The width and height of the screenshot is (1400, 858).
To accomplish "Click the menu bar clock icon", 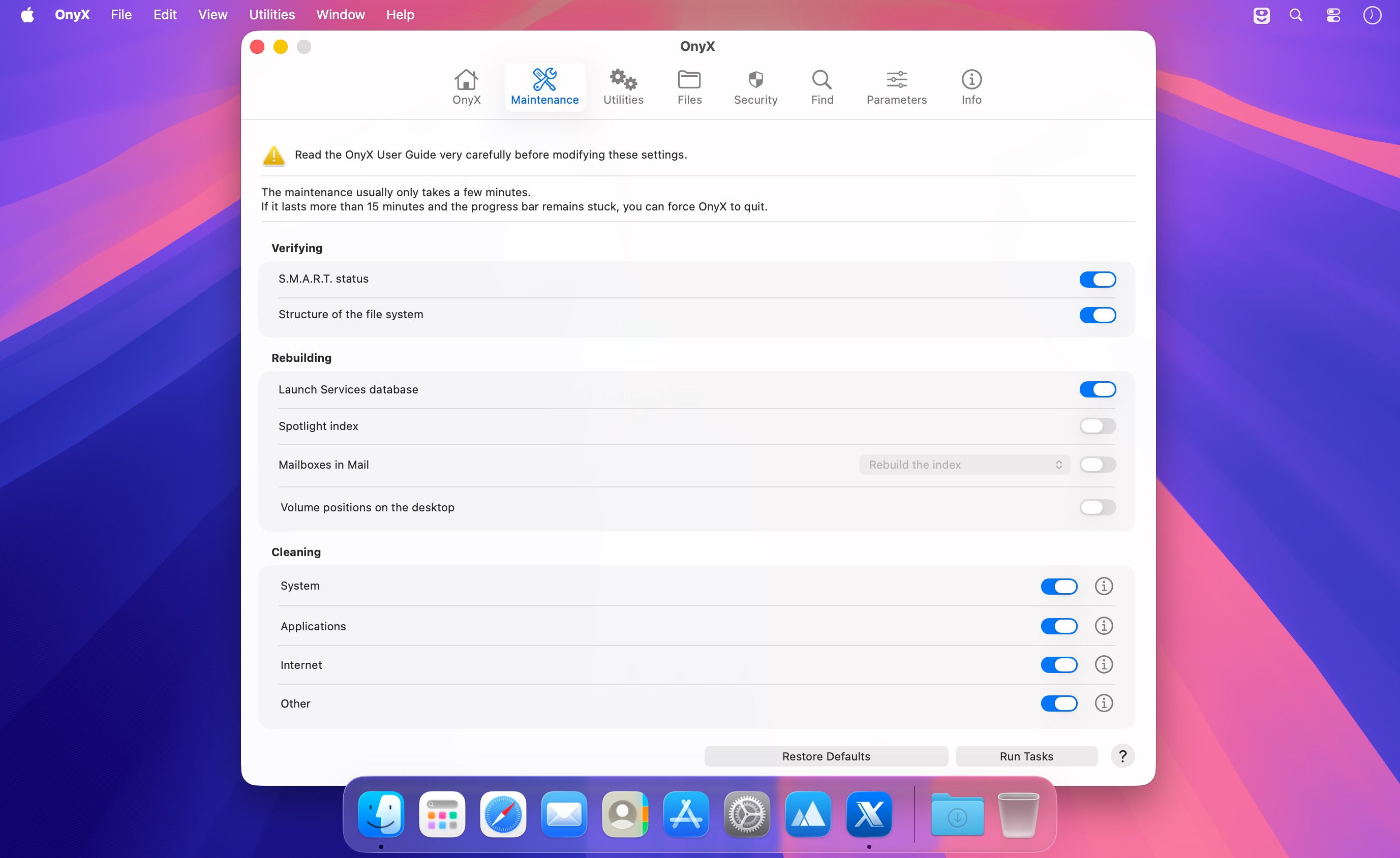I will click(1372, 15).
